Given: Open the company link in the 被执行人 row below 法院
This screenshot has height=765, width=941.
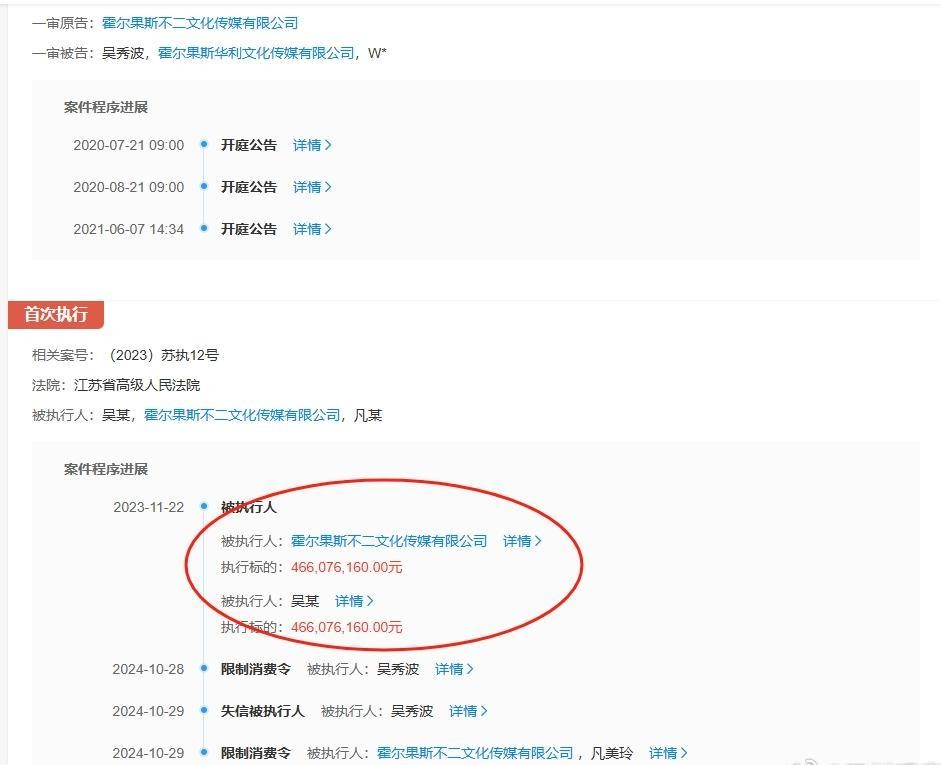Looking at the screenshot, I should (242, 415).
